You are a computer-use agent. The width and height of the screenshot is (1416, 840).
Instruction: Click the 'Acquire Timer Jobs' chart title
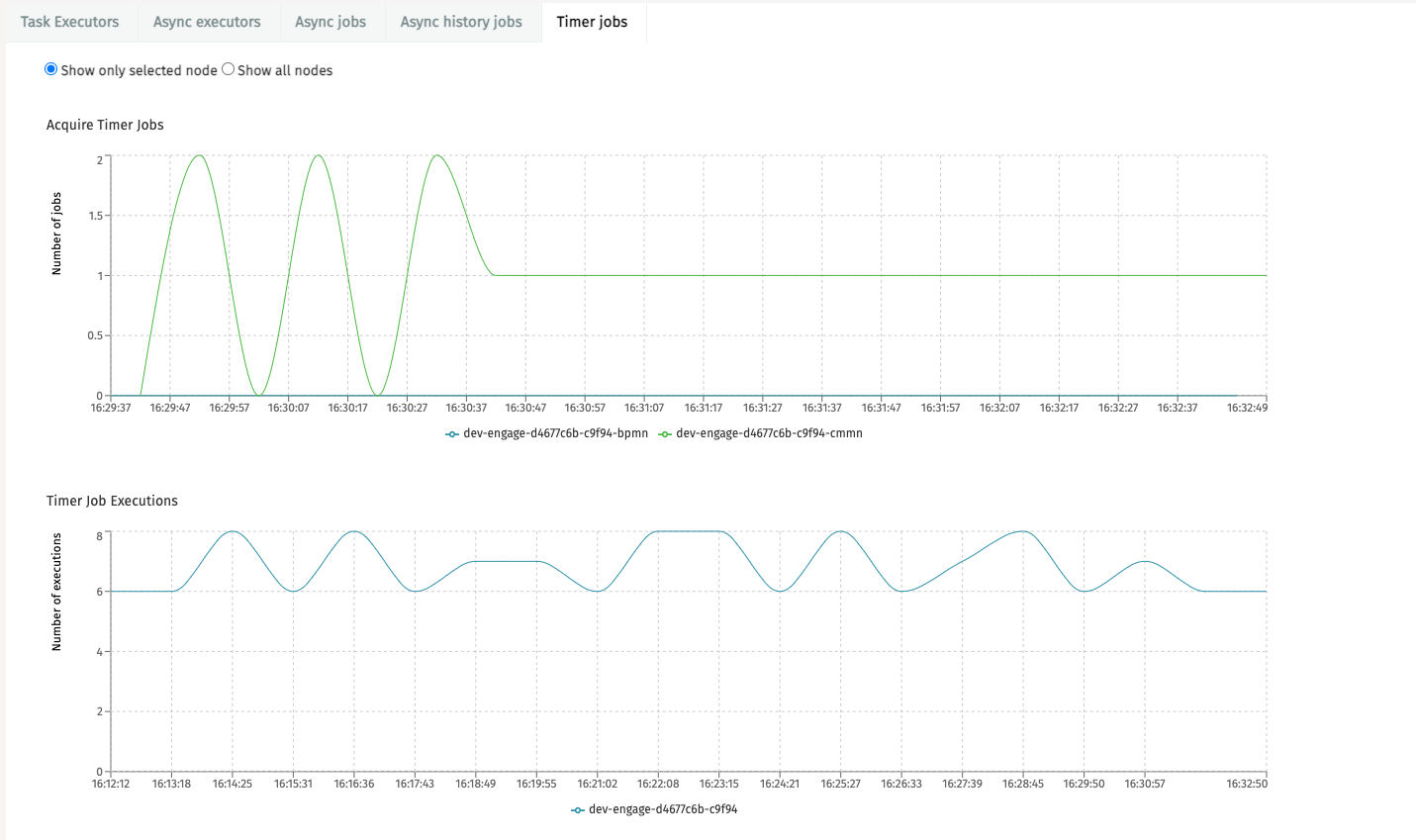point(105,125)
